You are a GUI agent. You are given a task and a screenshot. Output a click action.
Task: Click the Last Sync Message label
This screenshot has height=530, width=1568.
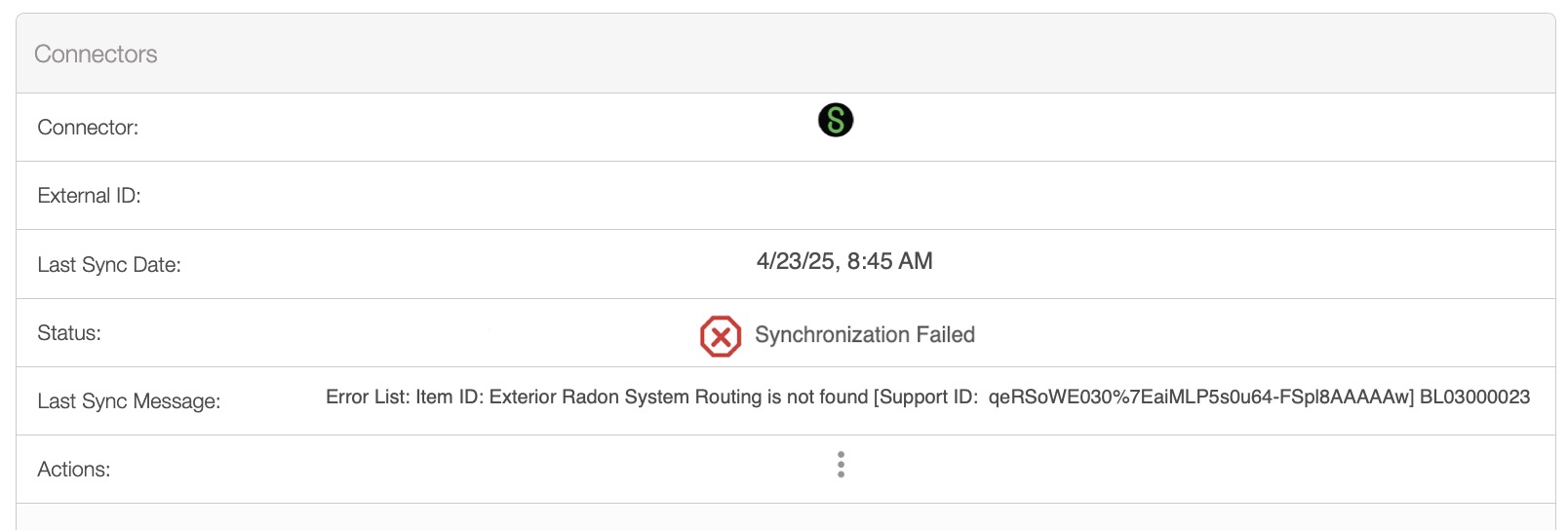click(129, 401)
